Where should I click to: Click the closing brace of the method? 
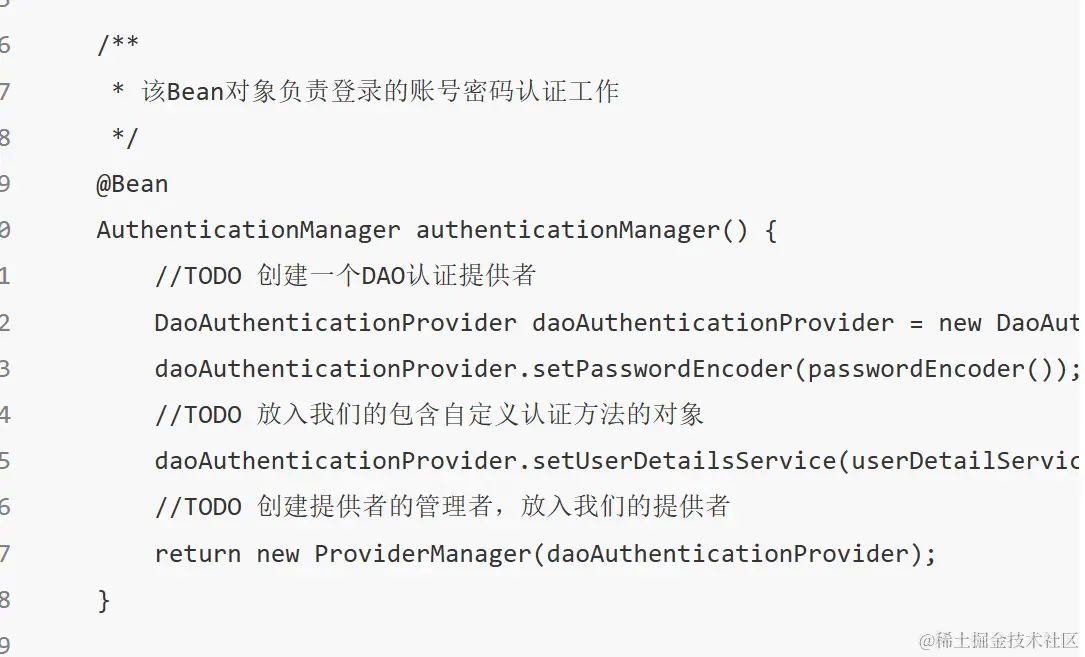tap(104, 600)
